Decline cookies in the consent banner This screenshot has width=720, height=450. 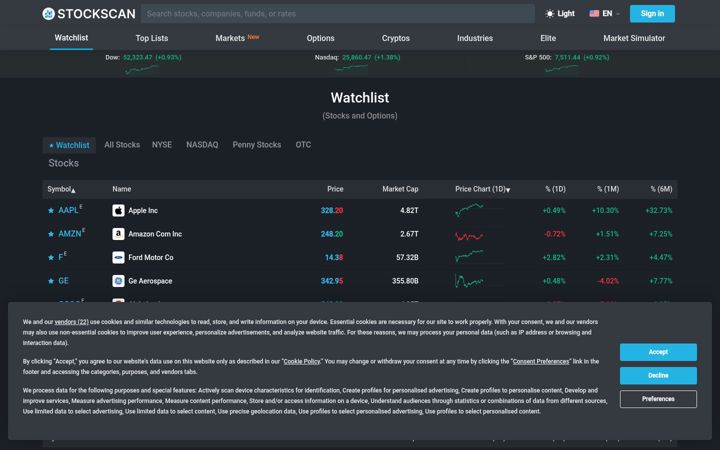tap(658, 376)
